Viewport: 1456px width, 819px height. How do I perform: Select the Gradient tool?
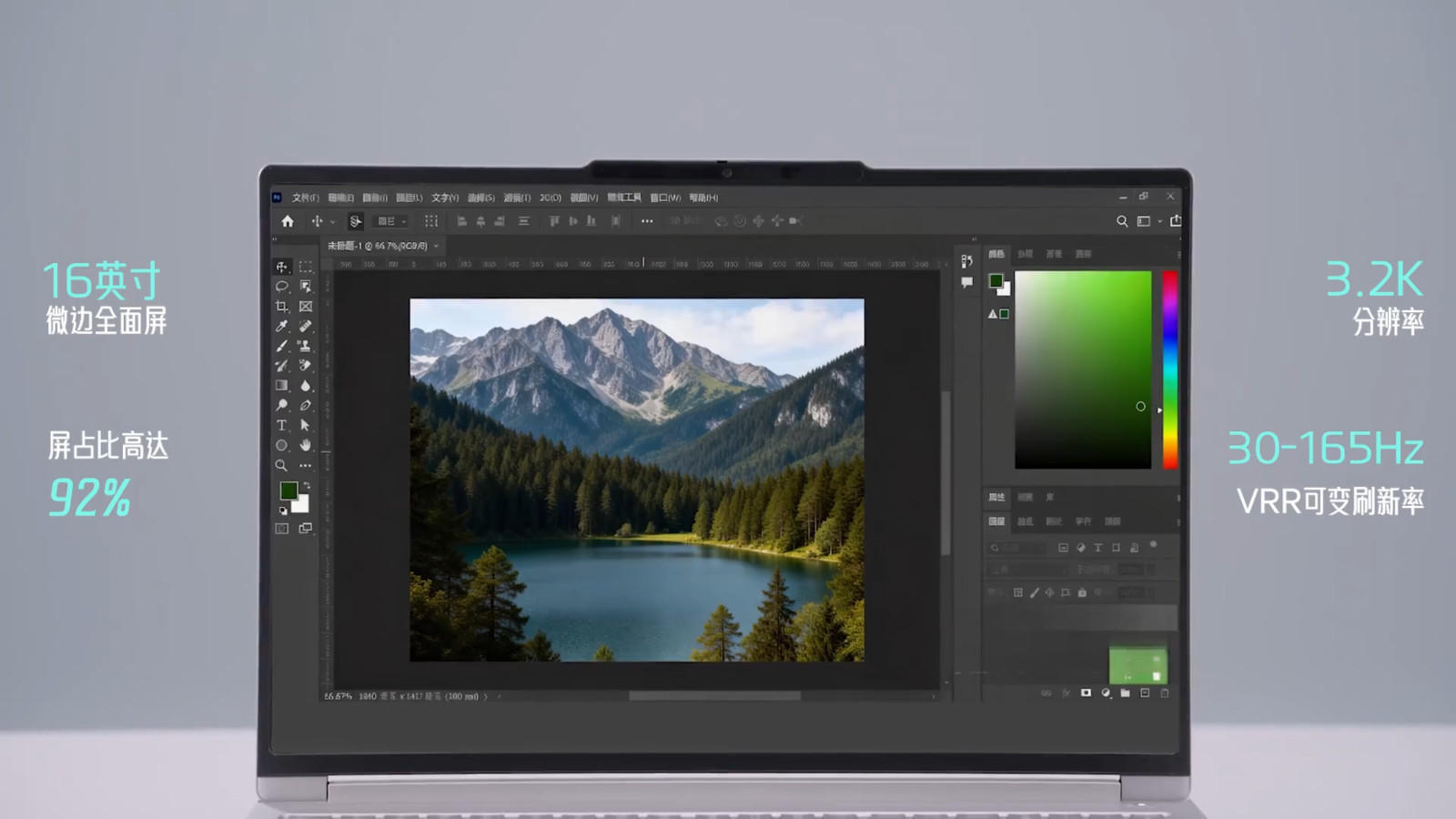coord(282,386)
